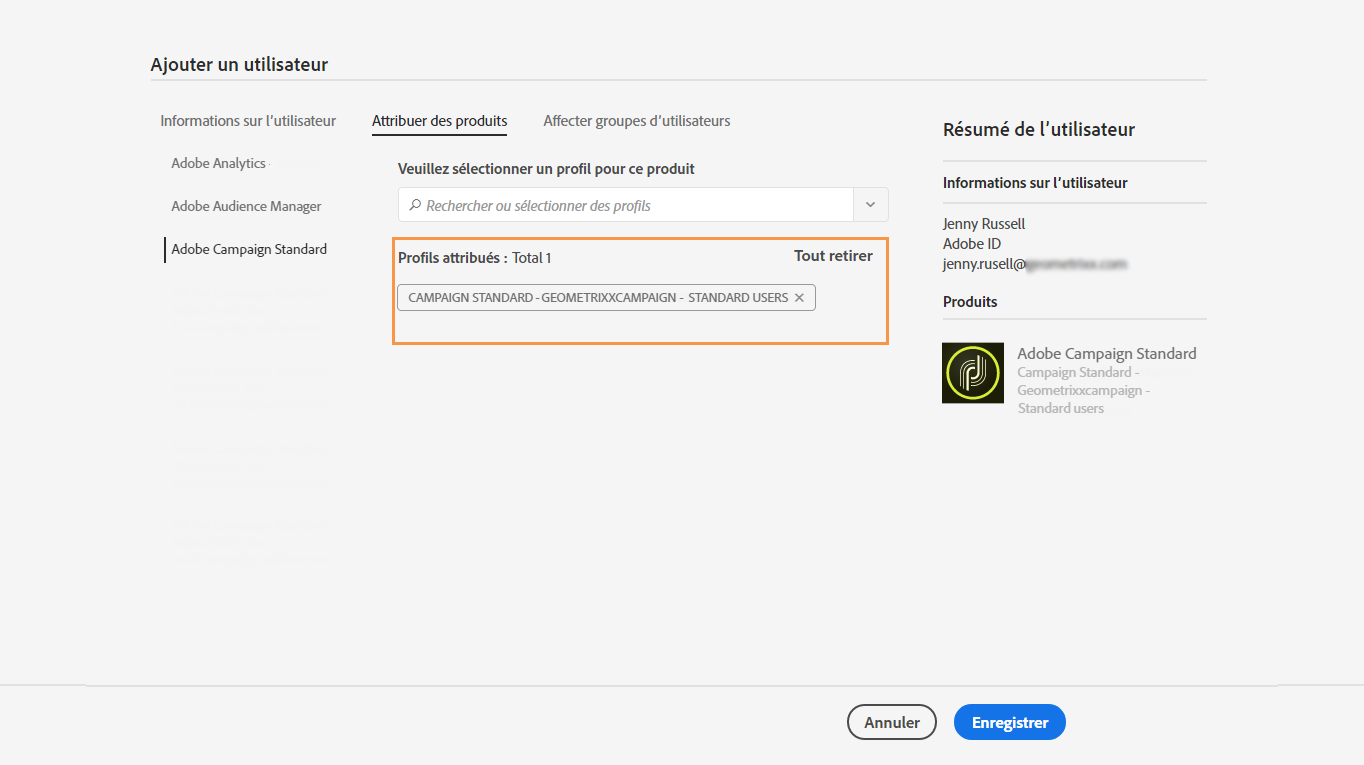The image size is (1364, 765).
Task: Open the Informations sur l'utilisateur tab
Action: click(x=248, y=121)
